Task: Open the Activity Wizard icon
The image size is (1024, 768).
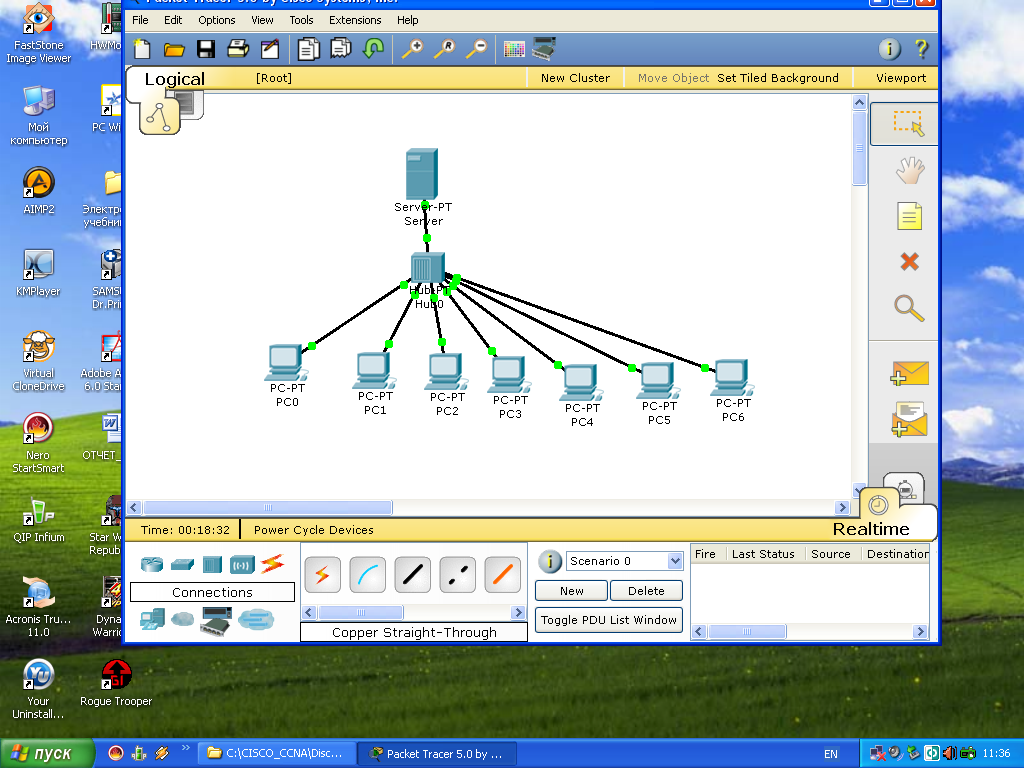Action: (x=270, y=49)
